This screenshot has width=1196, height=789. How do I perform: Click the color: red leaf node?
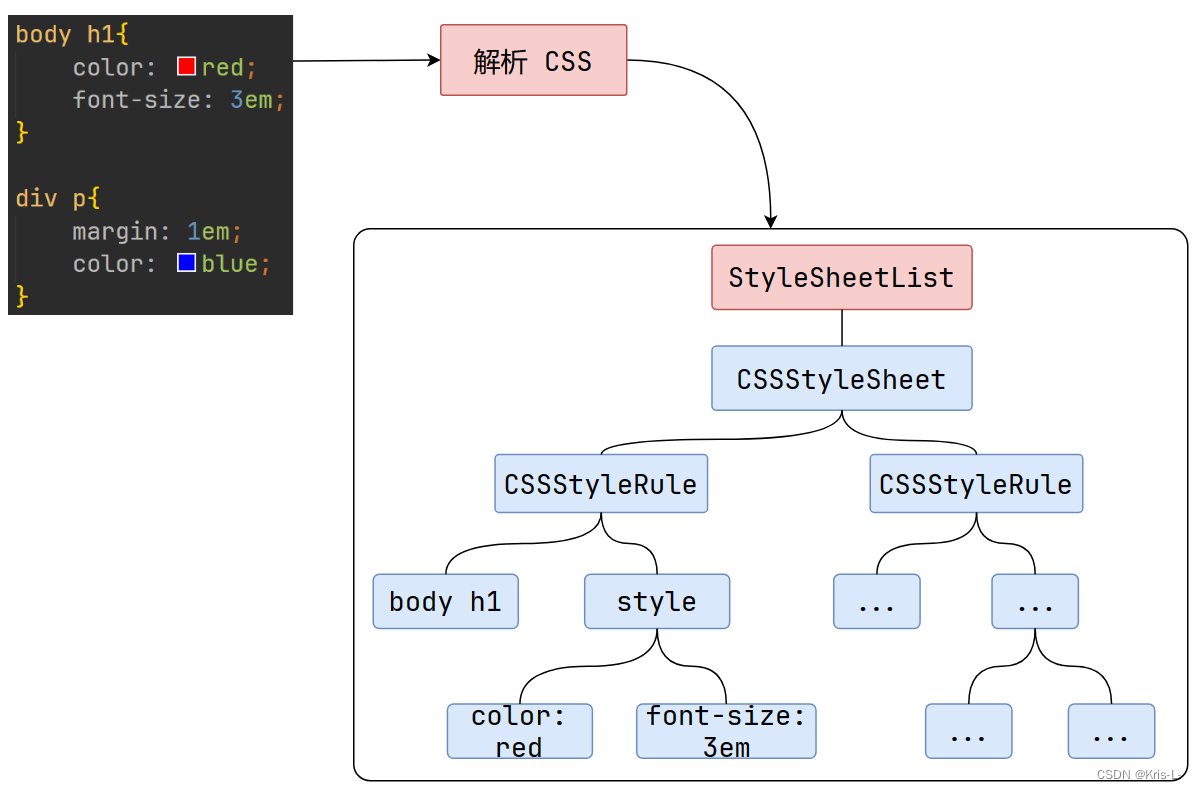(519, 731)
